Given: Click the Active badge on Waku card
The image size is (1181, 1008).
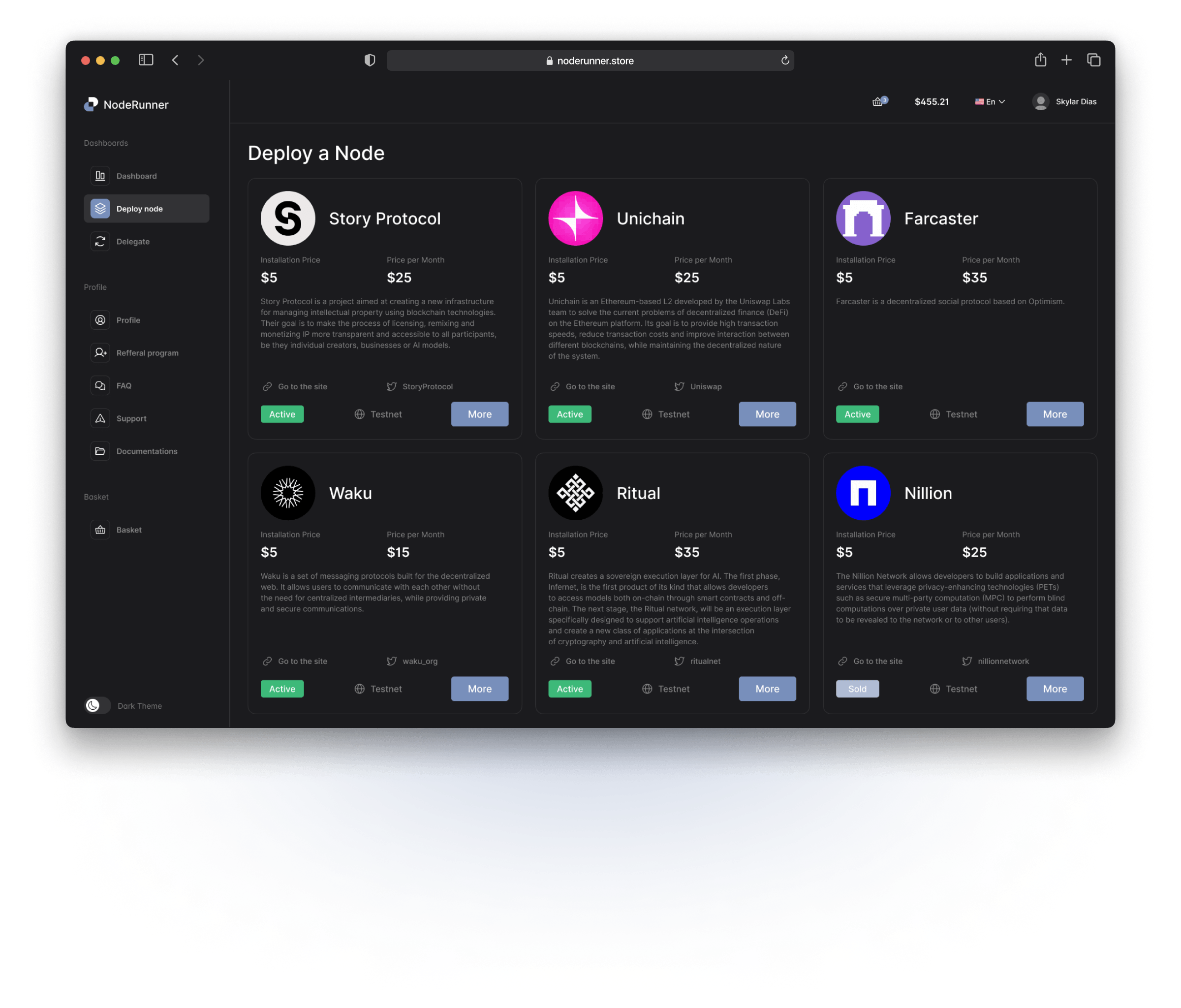Looking at the screenshot, I should [x=282, y=689].
